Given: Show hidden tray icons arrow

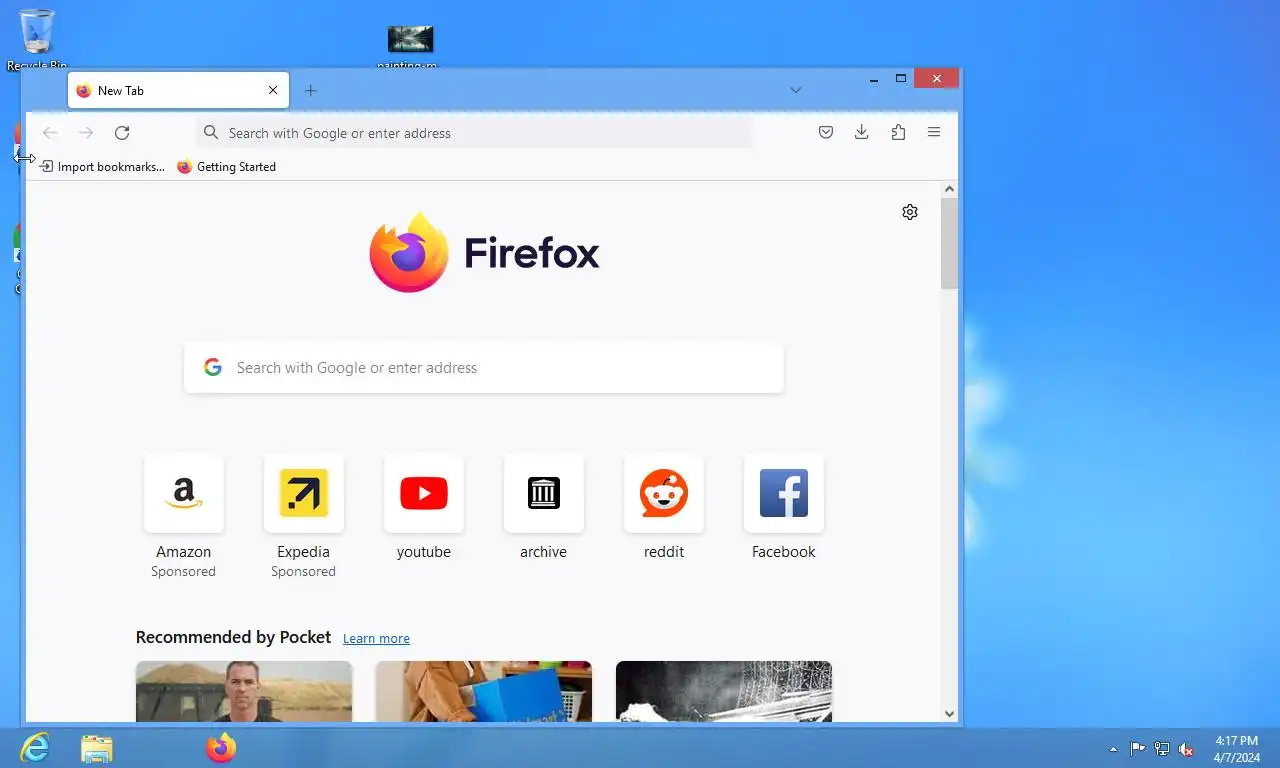Looking at the screenshot, I should coord(1114,749).
